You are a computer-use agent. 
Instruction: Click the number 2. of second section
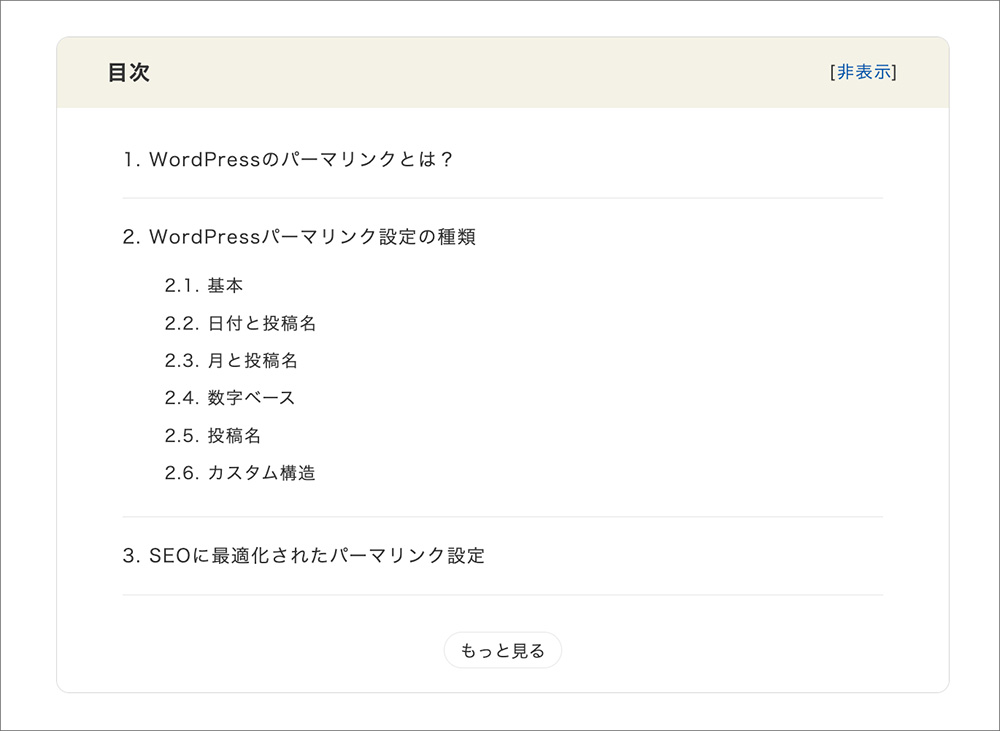132,237
